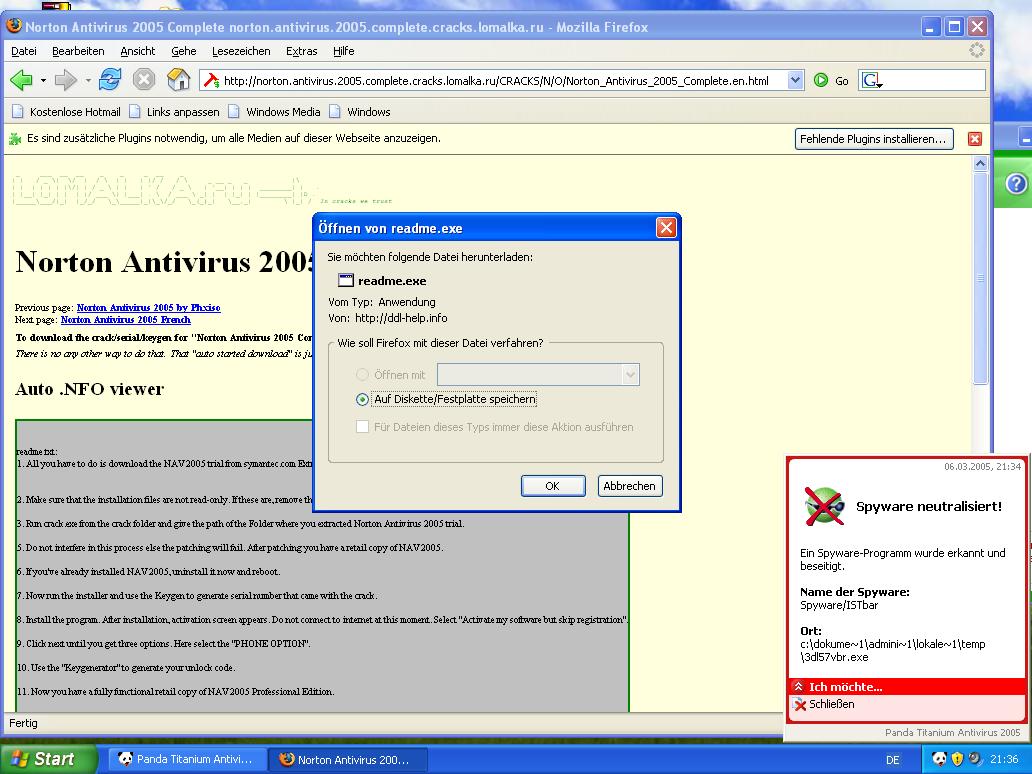Click the grey Forward arrow

click(x=66, y=80)
